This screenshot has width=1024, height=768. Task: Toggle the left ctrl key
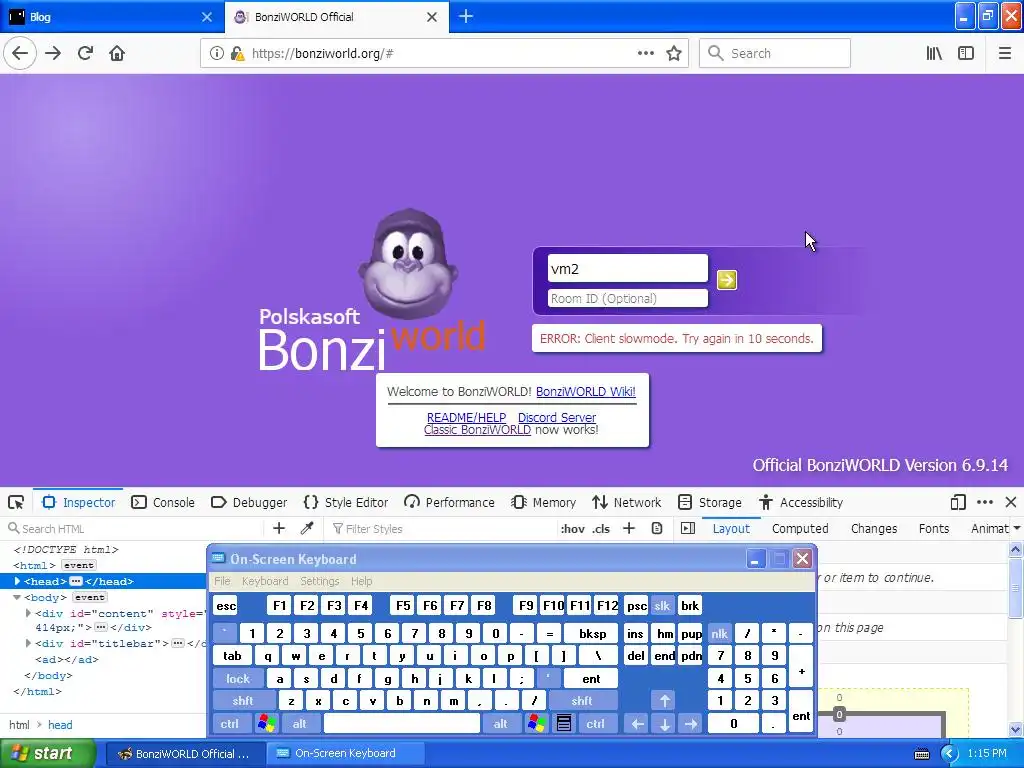230,724
